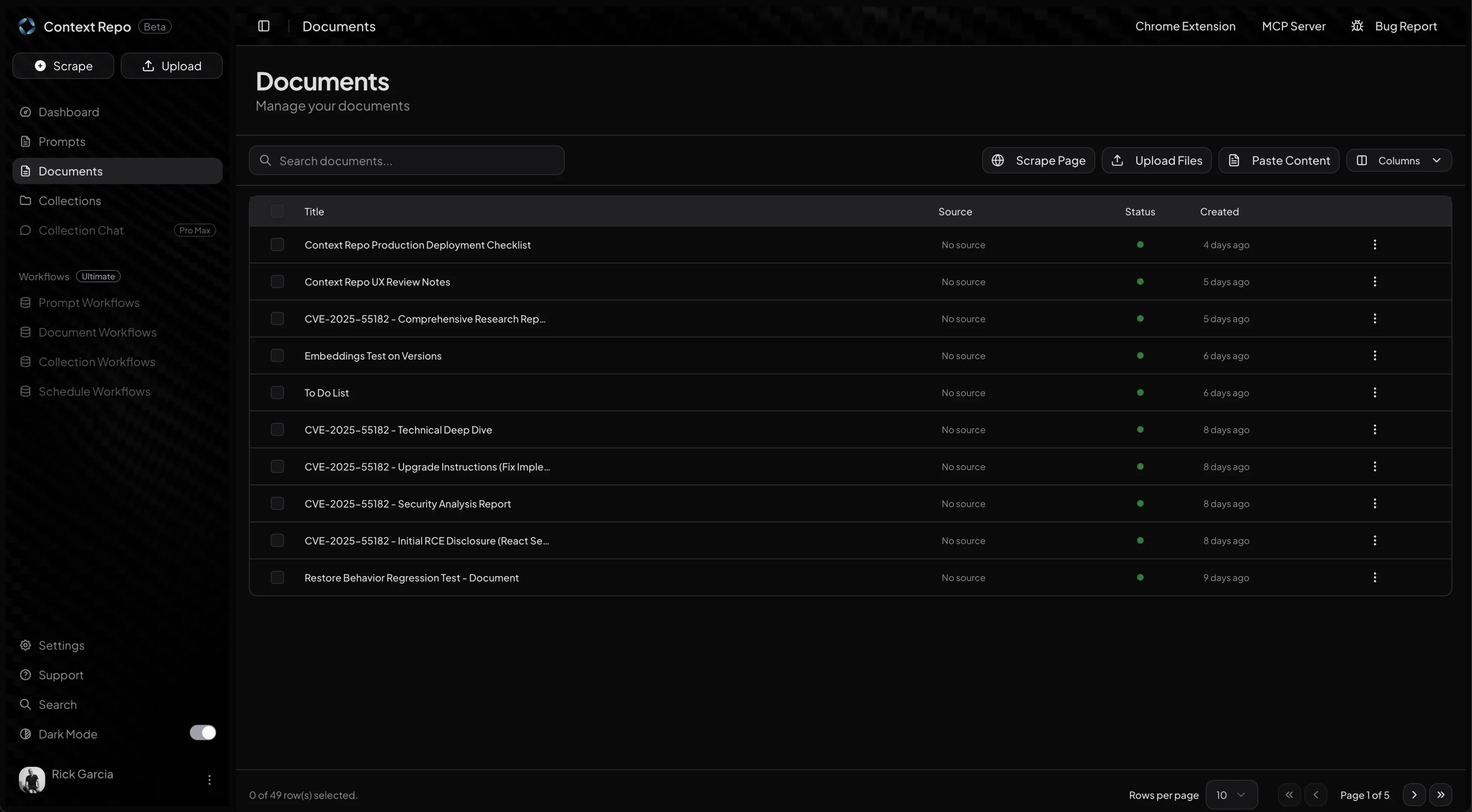Open Schedule Workflows
1472x812 pixels.
(94, 391)
